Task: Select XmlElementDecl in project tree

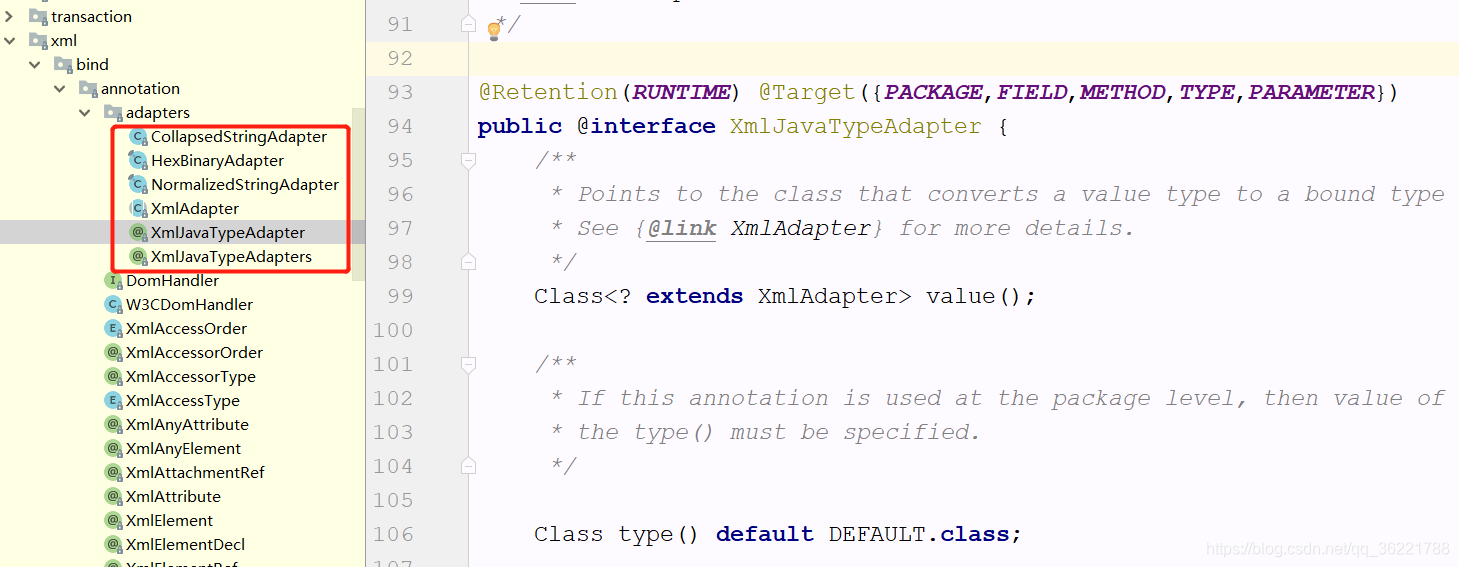Action: [x=185, y=544]
